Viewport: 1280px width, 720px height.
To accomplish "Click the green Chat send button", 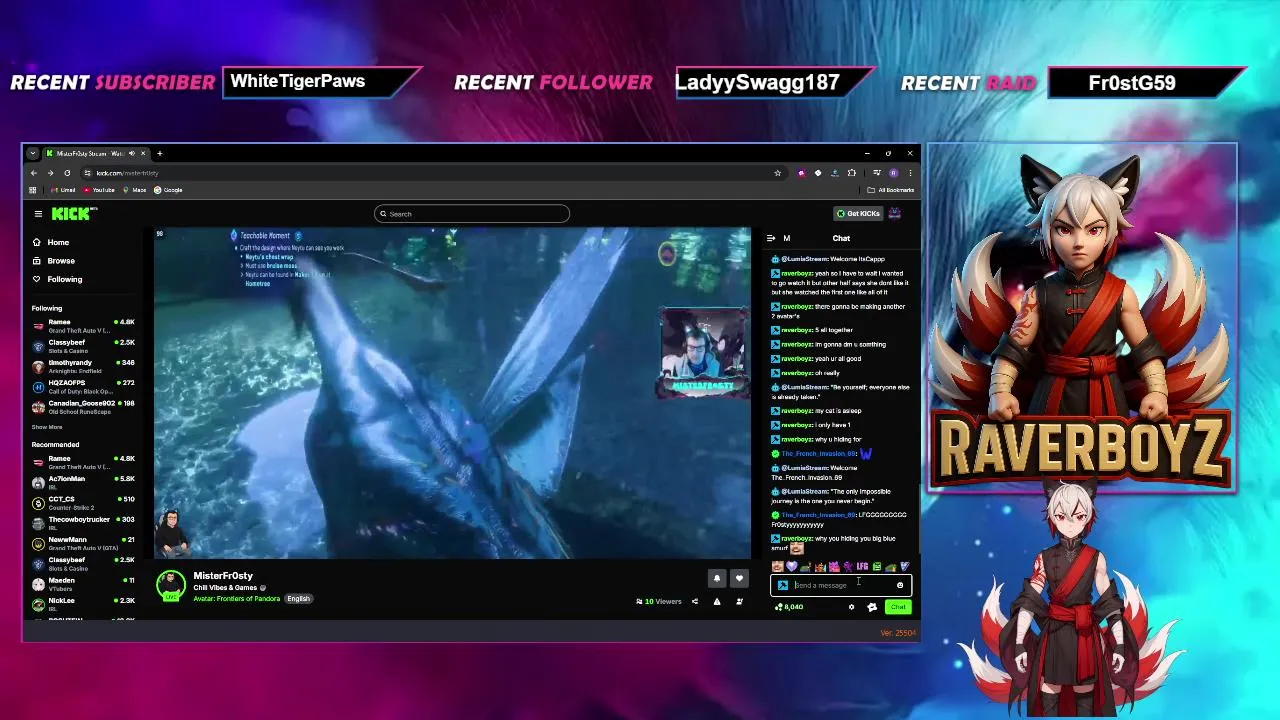I will [898, 607].
